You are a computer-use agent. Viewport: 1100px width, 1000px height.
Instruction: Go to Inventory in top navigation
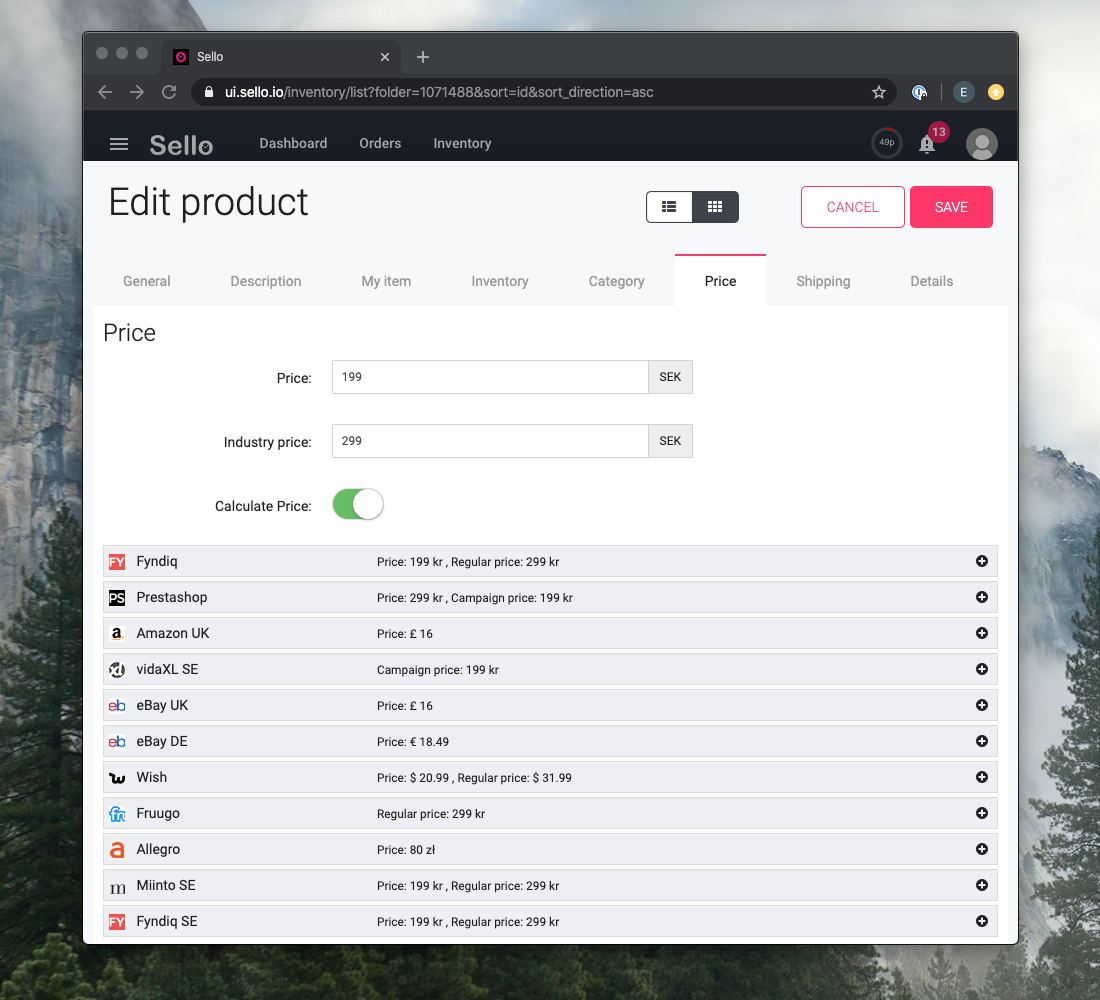point(462,144)
